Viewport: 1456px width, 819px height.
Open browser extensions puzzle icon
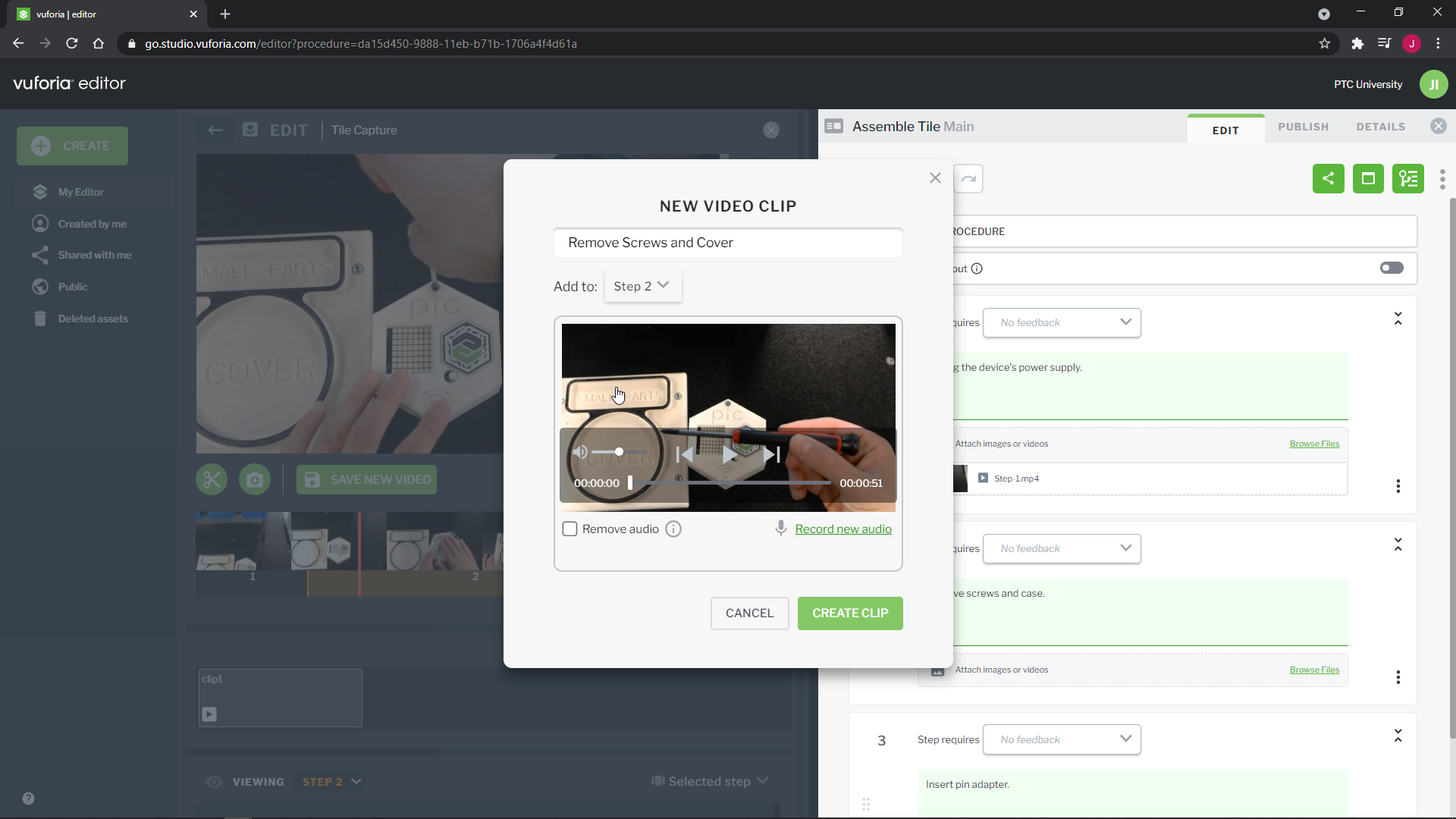coord(1357,44)
